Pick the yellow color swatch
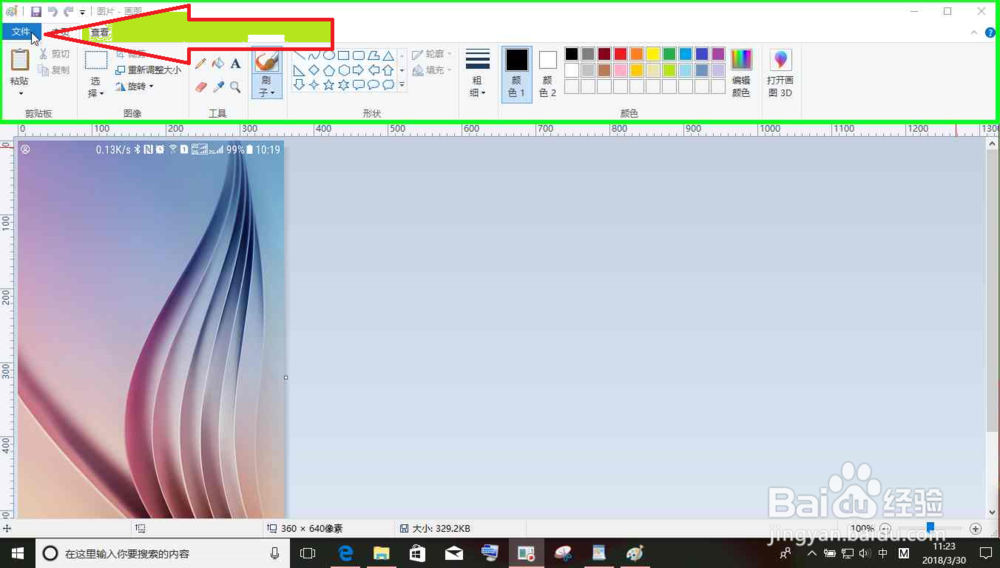The width and height of the screenshot is (1000, 568). [653, 54]
